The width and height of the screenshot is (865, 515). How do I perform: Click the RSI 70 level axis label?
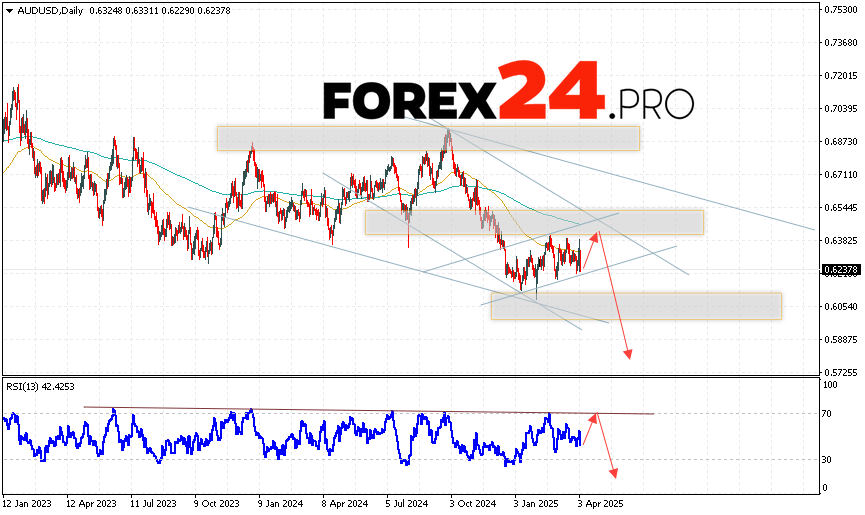coord(829,412)
